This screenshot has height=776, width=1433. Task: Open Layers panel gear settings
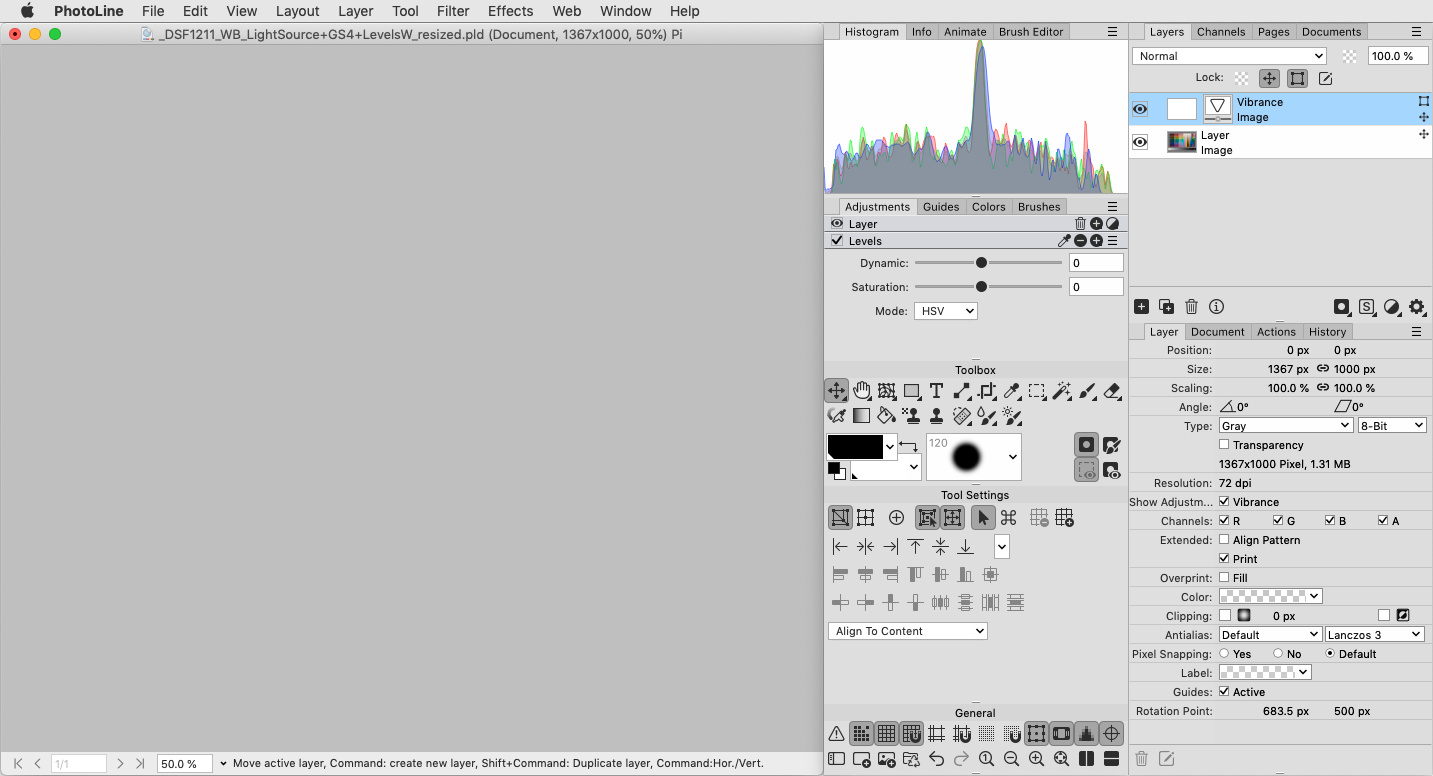point(1417,307)
